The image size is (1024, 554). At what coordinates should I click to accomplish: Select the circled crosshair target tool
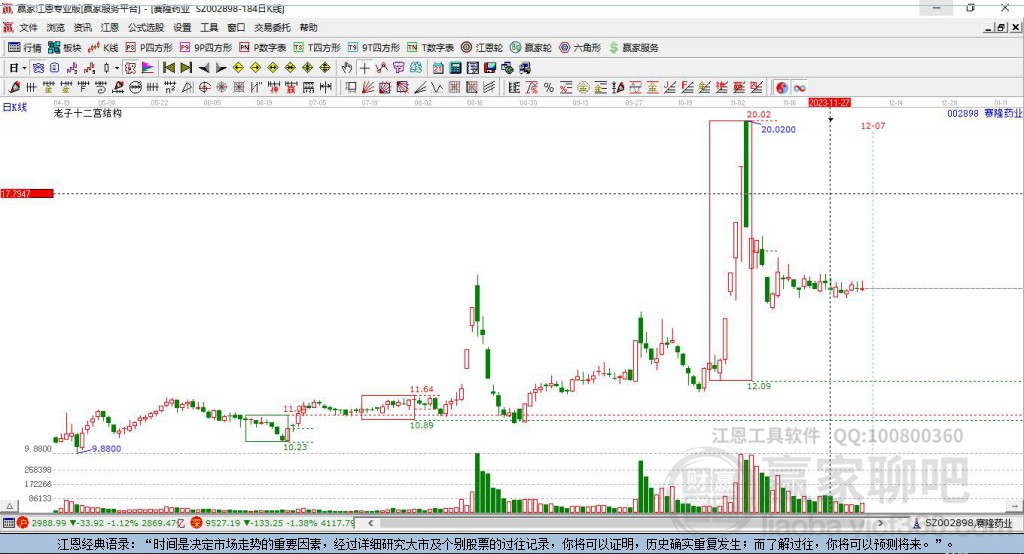click(204, 88)
